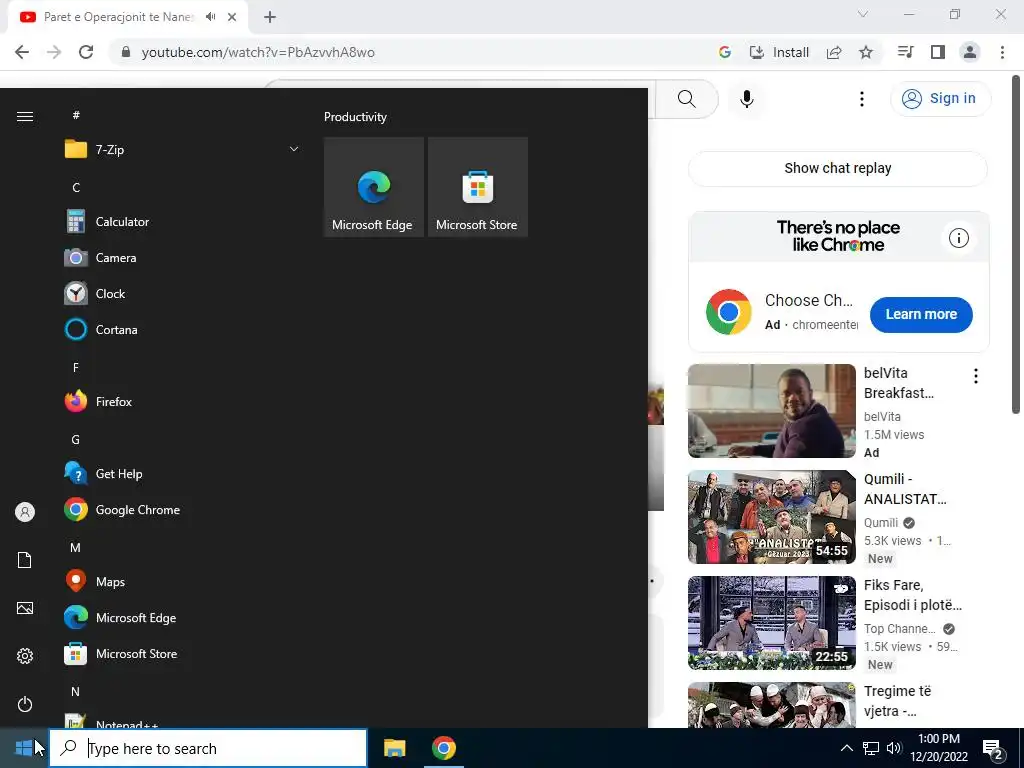Open the user account icon in Start
This screenshot has height=768, width=1024.
pos(25,512)
